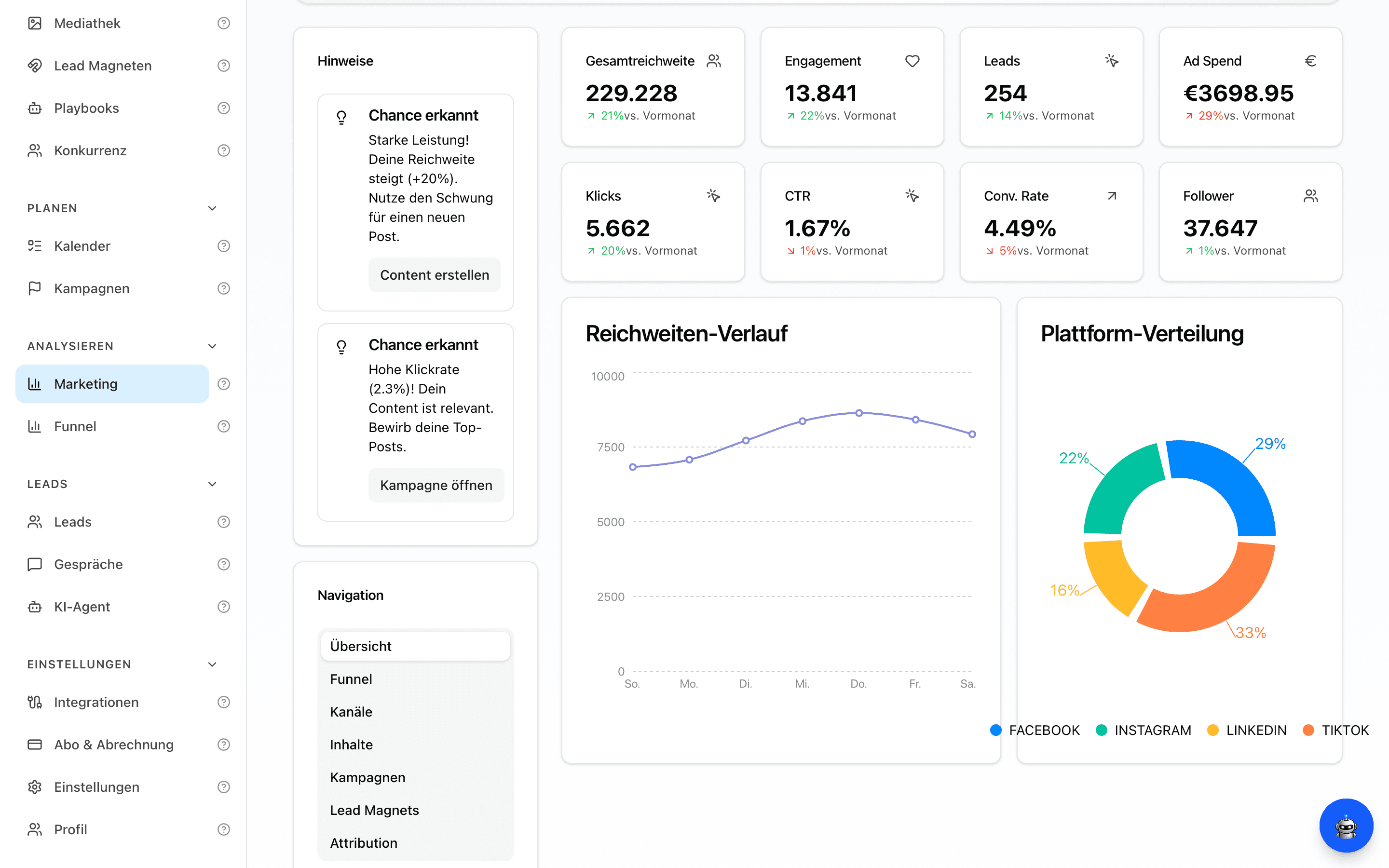Select Kampagnen in the Navigation panel

point(416,777)
